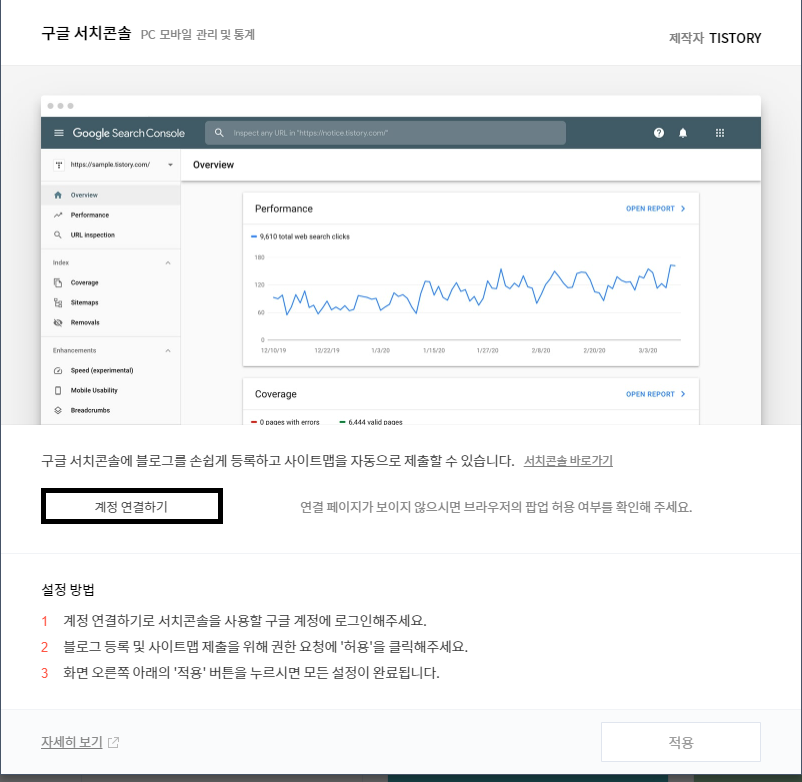Select URL inspection in the sidebar
This screenshot has width=802, height=782.
[110, 235]
